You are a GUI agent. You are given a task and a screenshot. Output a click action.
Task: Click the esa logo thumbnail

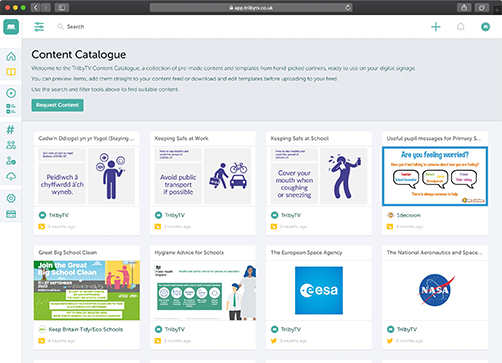tap(319, 290)
